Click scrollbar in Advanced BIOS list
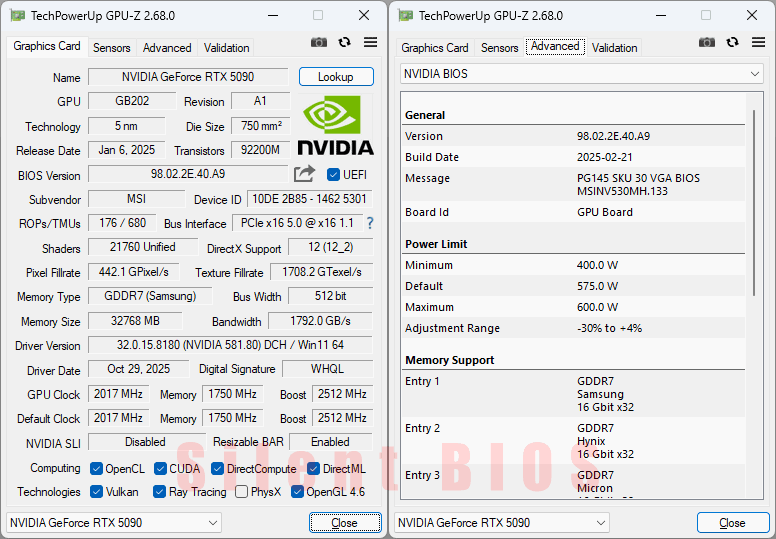 [x=754, y=203]
